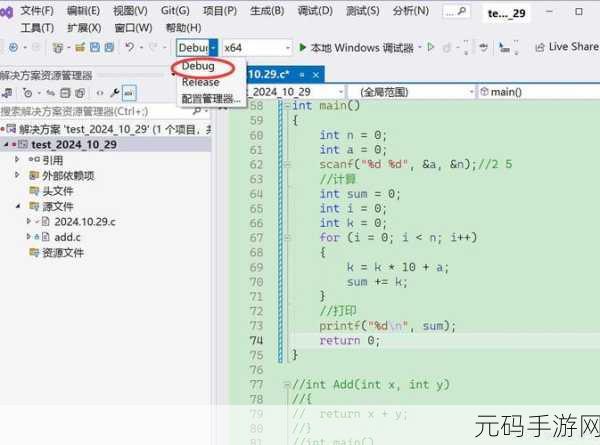Screen dimensions: 600x445
Task: Open the x64 platform dropdown
Action: pos(257,48)
